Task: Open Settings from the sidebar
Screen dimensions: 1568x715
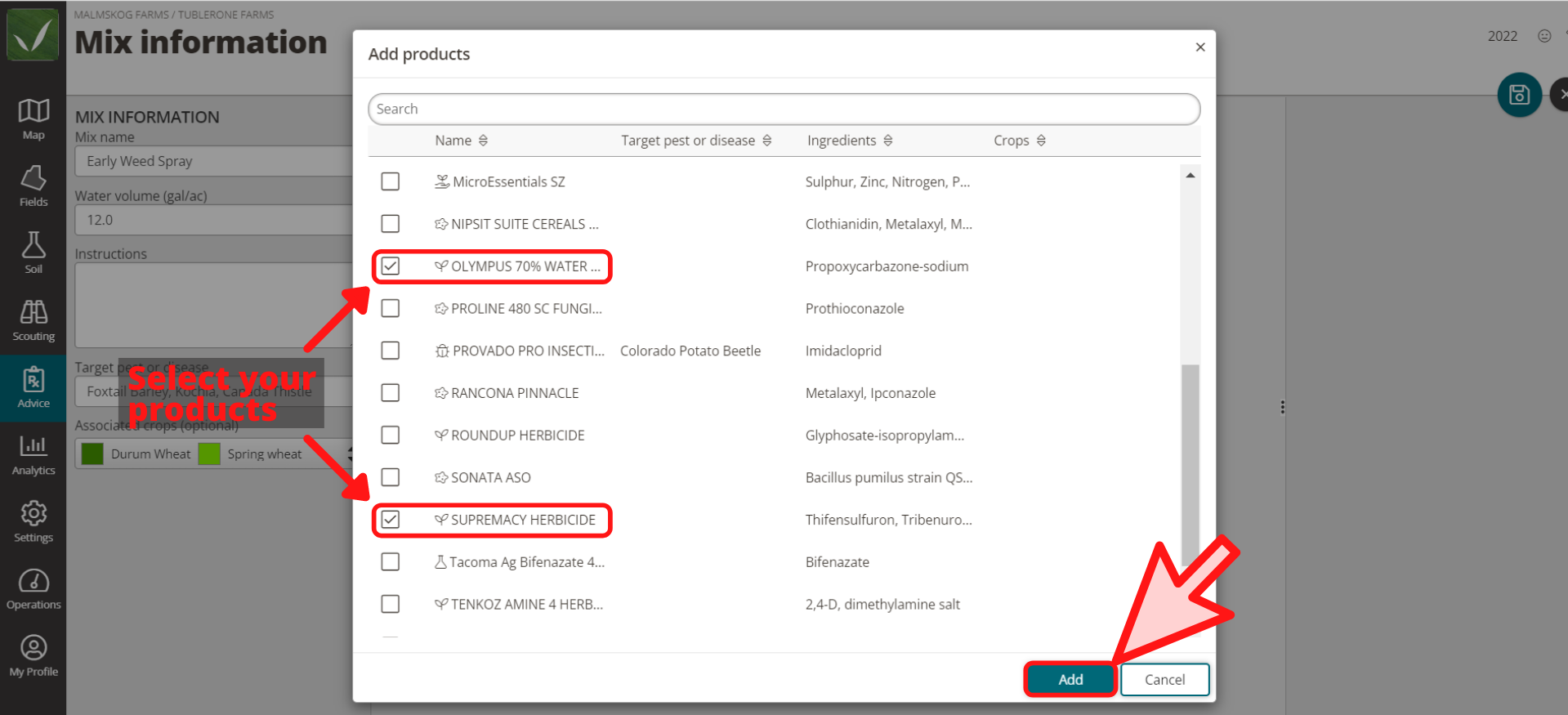Action: pyautogui.click(x=34, y=521)
